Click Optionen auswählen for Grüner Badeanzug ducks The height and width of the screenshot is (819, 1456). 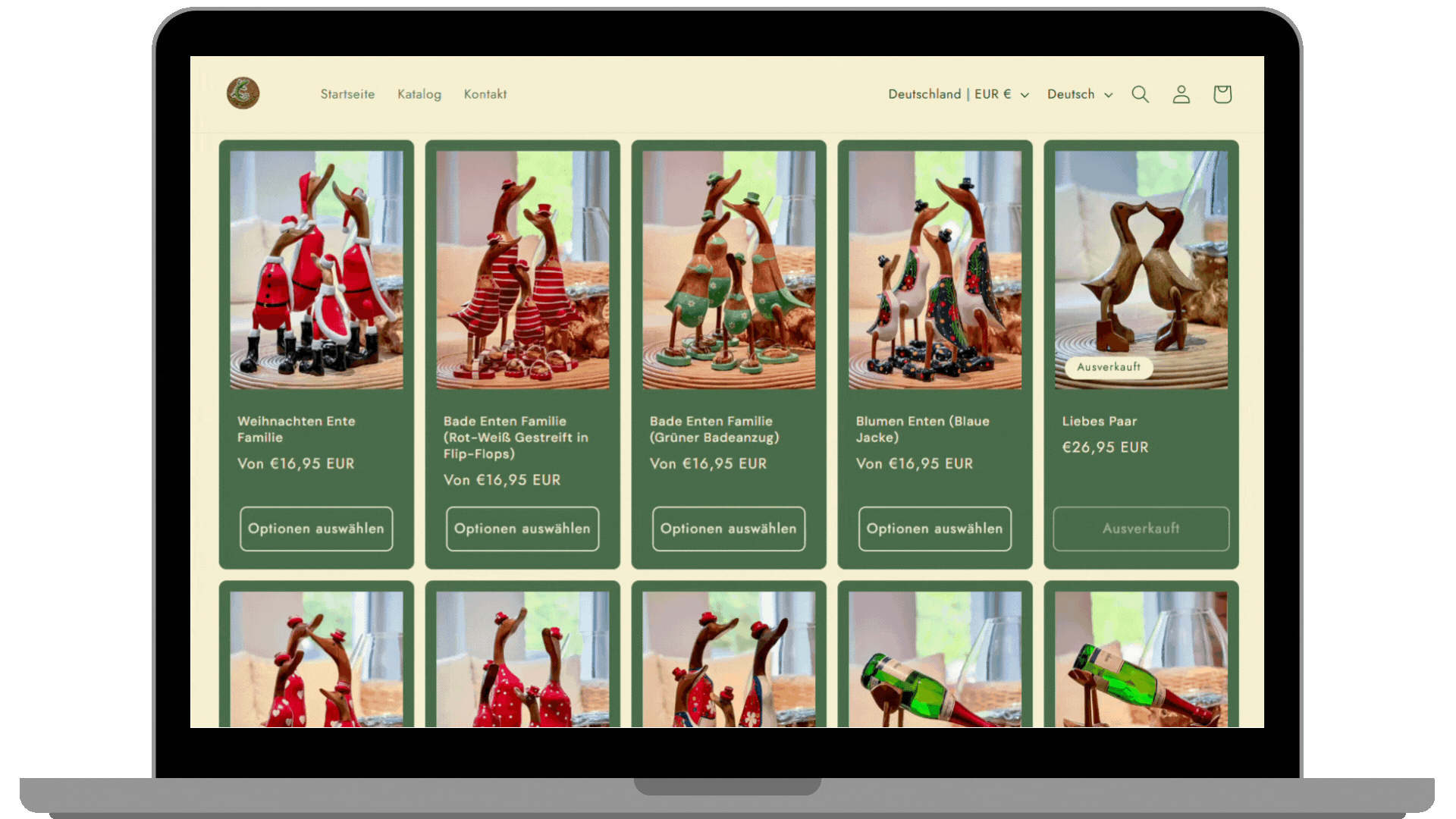pyautogui.click(x=728, y=529)
